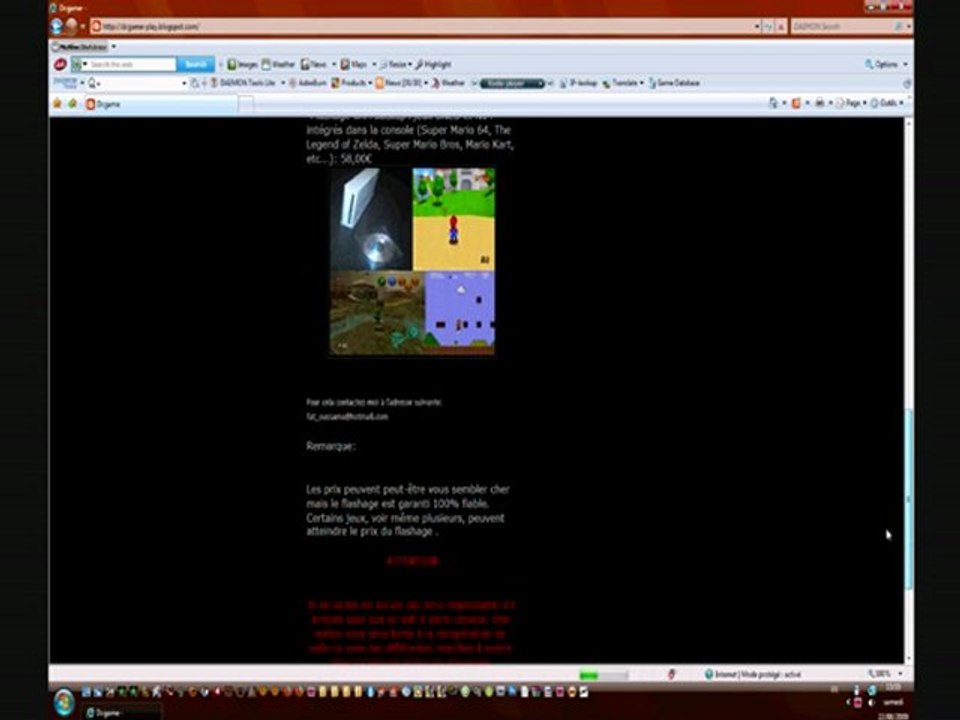Click the page loading progress bar
960x720 pixels.
pyautogui.click(x=604, y=675)
